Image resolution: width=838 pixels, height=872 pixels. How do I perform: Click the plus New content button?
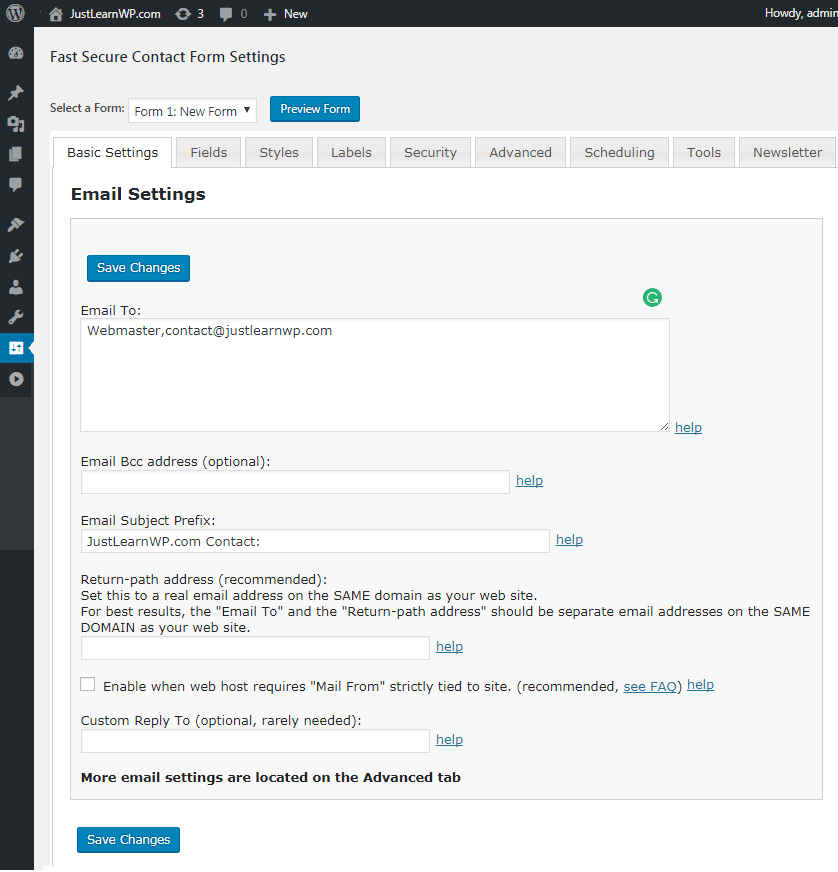(x=285, y=14)
